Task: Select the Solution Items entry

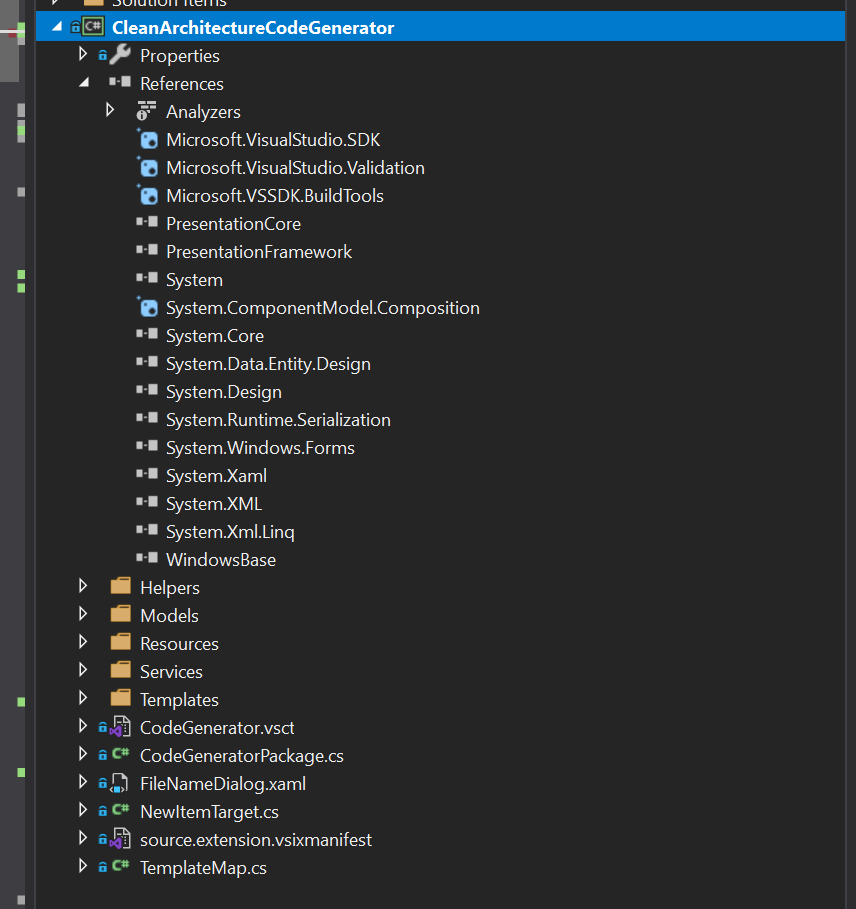Action: (168, 4)
